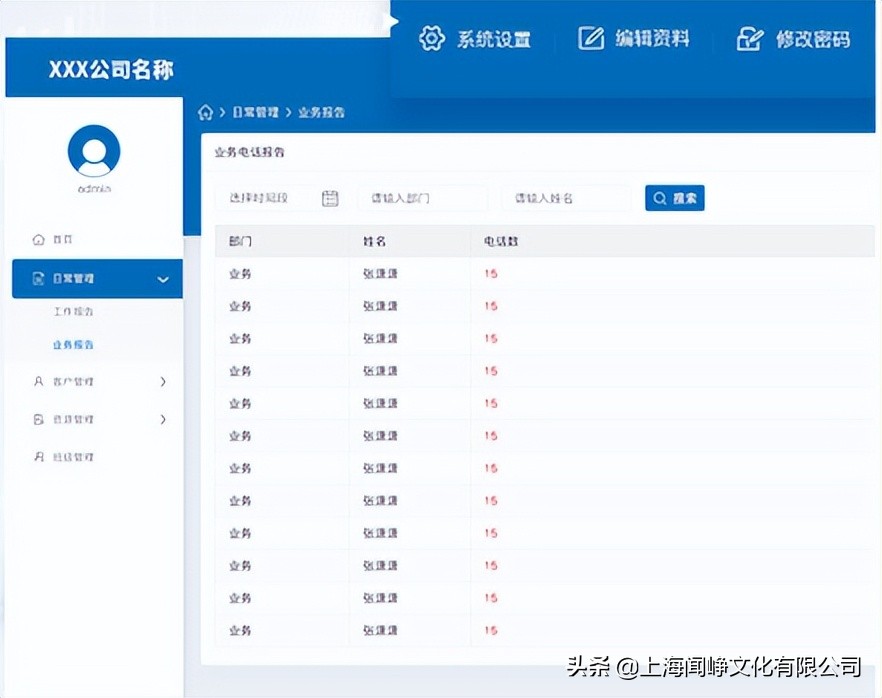Screen dimensions: 882x698
Task: Click 日常管理 in the breadcrumb
Action: pos(255,112)
